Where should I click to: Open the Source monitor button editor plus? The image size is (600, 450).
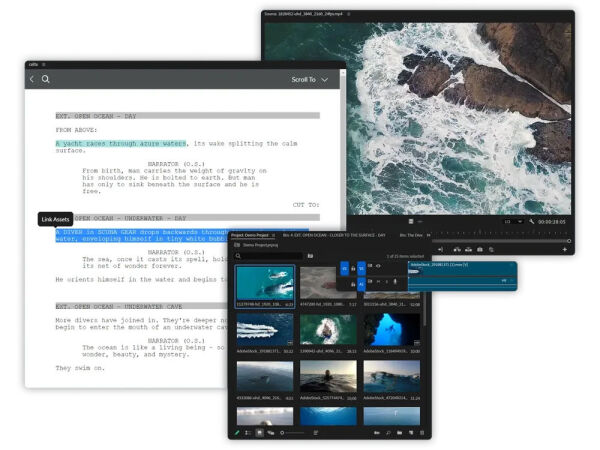(565, 249)
